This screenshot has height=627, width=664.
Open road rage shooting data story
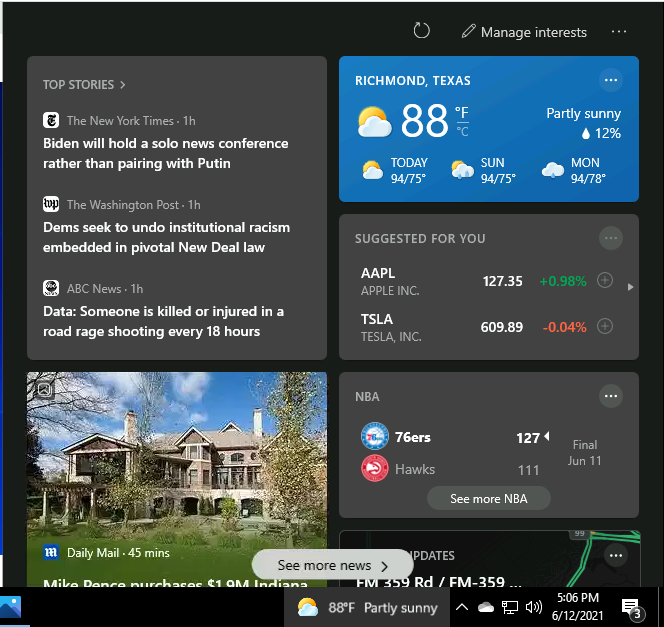point(163,321)
